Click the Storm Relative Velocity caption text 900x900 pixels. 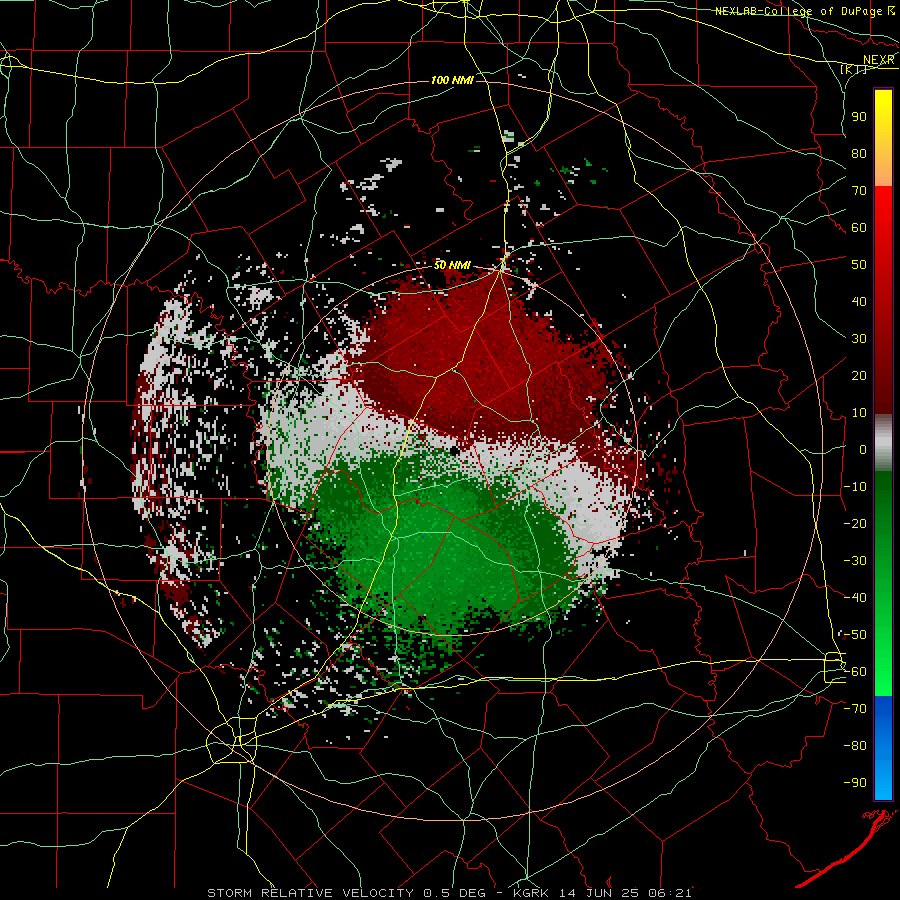click(449, 893)
